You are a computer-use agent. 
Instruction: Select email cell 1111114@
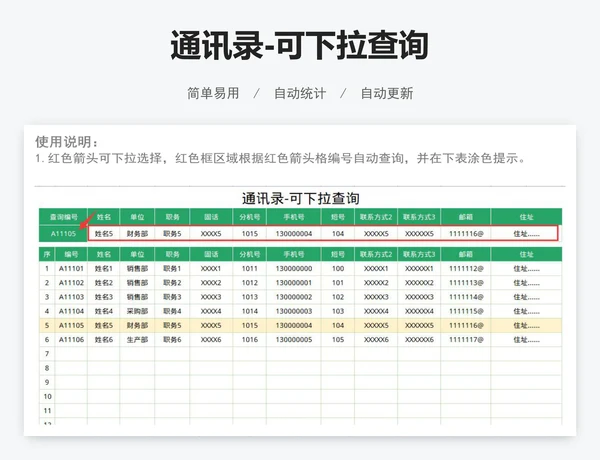(466, 297)
